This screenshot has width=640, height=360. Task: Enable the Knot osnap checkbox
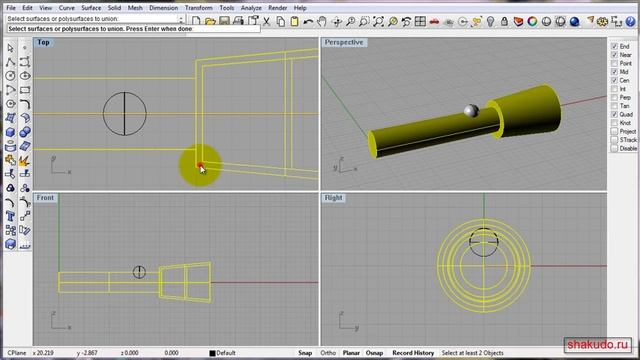[614, 123]
